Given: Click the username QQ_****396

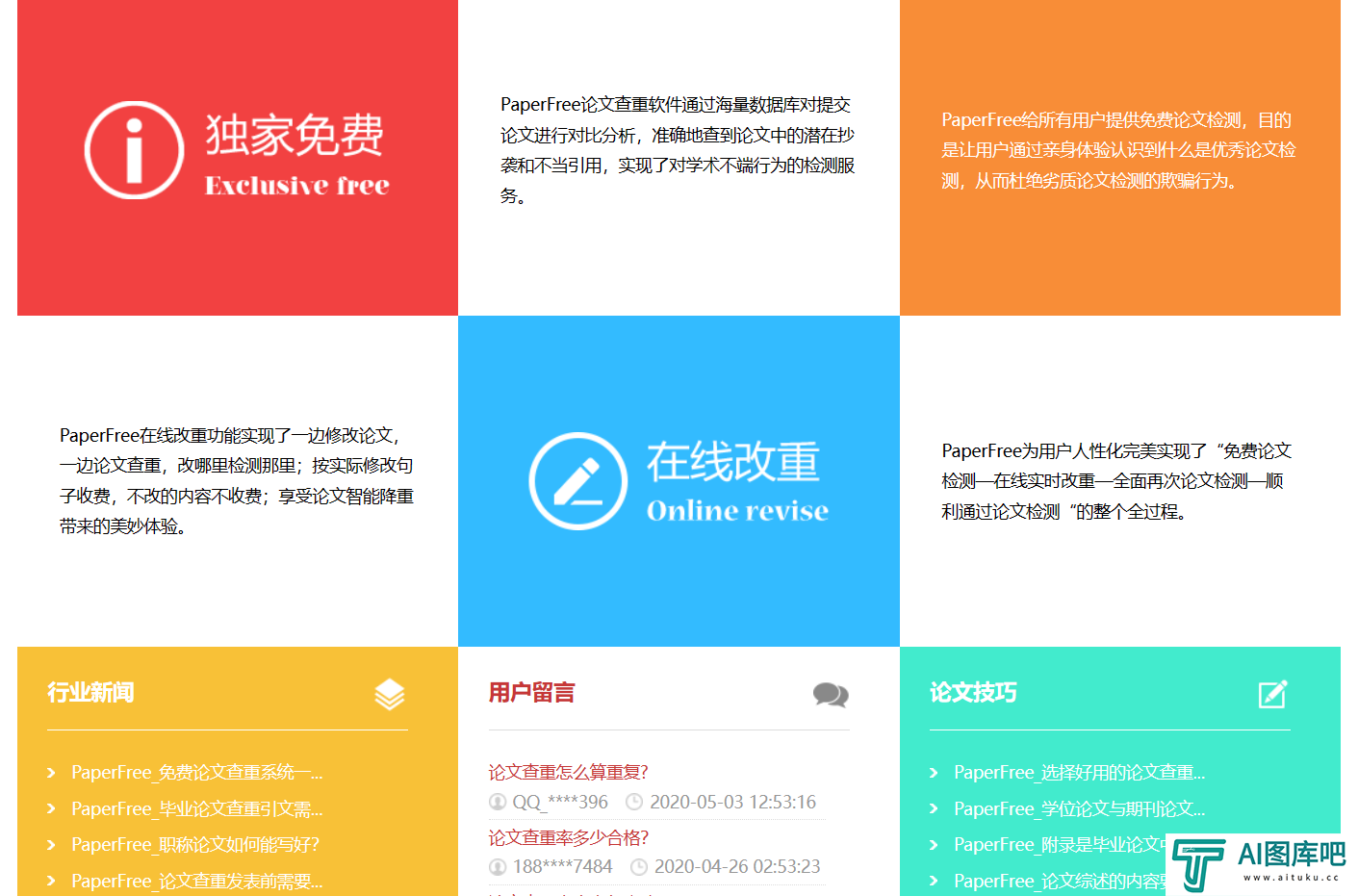Looking at the screenshot, I should click(x=560, y=802).
